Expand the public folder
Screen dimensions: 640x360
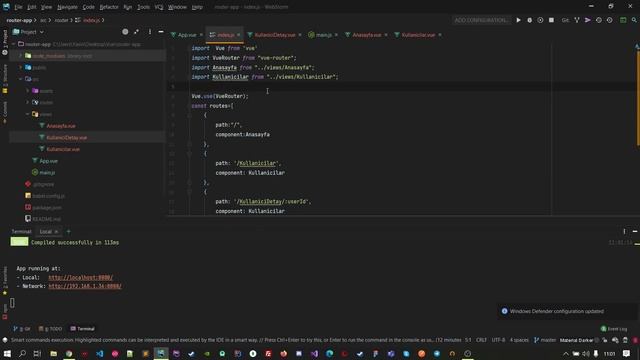point(21,67)
